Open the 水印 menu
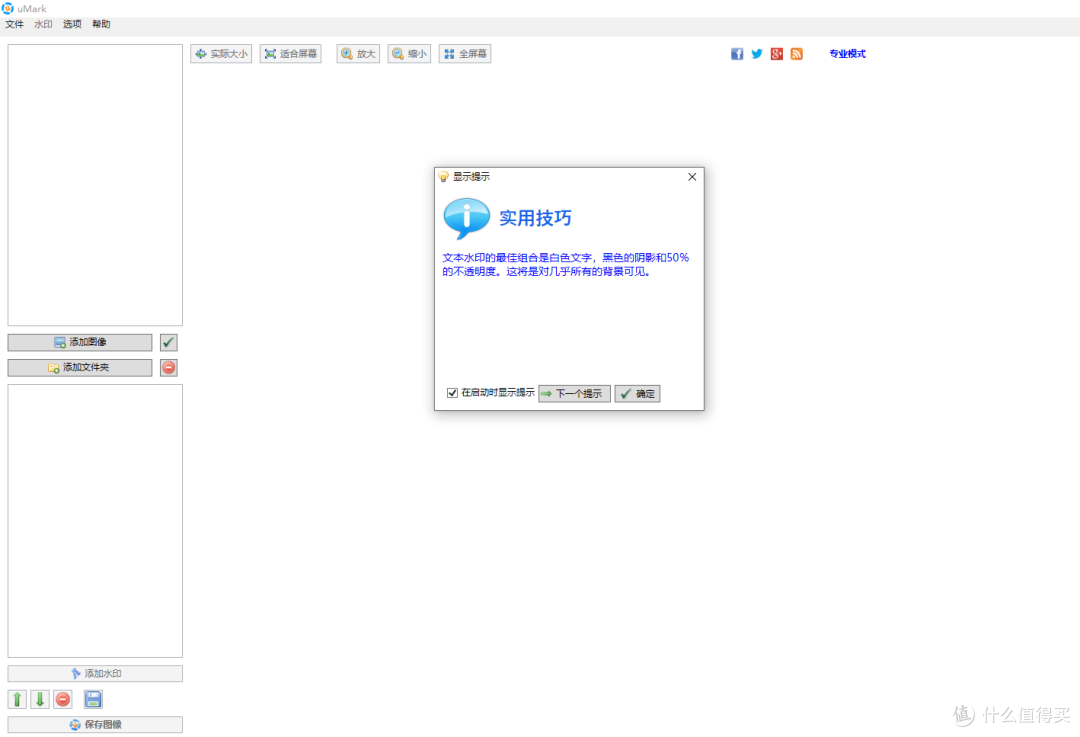 (x=43, y=24)
